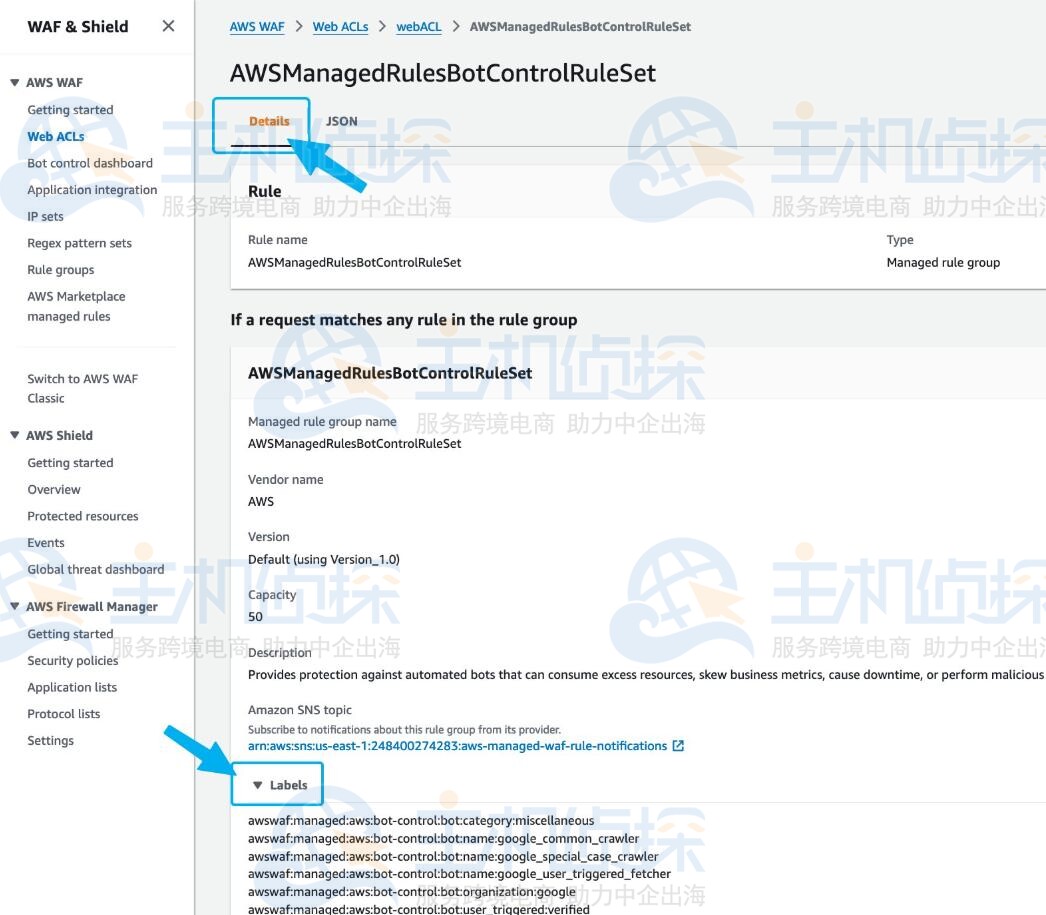The width and height of the screenshot is (1046, 915).
Task: Open the AWS WAF breadcrumb link
Action: coord(256,26)
